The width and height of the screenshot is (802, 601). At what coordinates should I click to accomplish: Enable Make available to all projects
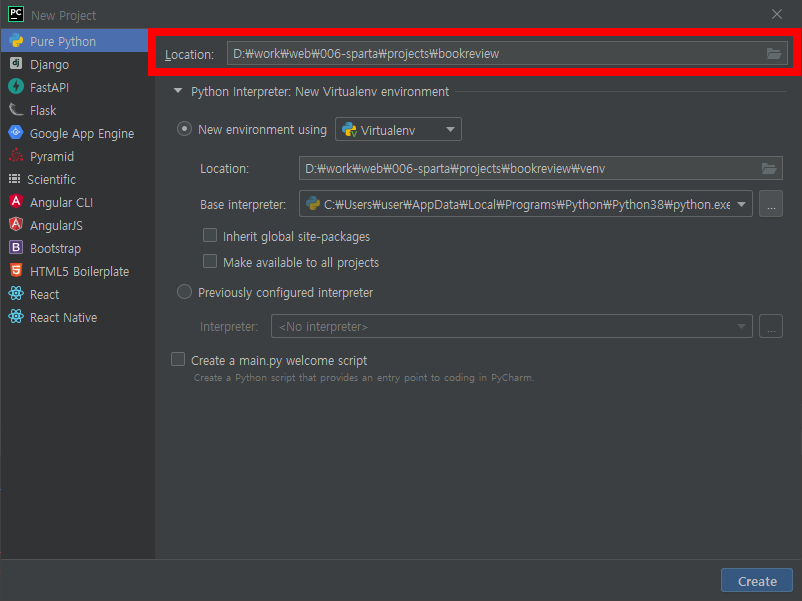coord(210,261)
